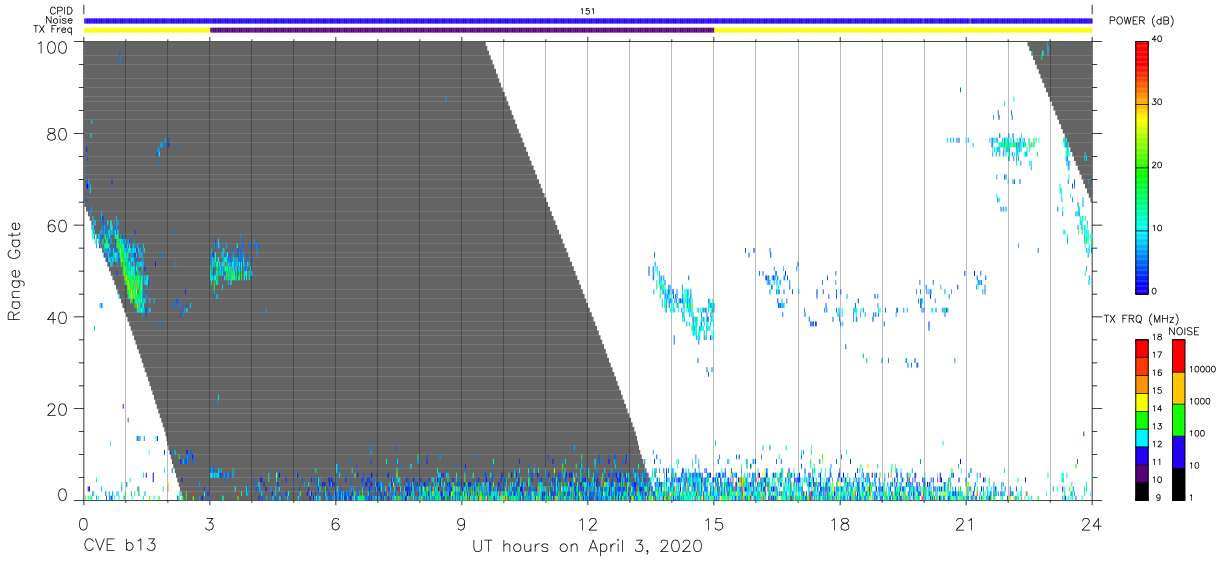Click the power scale label '40'
1228x567 pixels.
pyautogui.click(x=1157, y=39)
